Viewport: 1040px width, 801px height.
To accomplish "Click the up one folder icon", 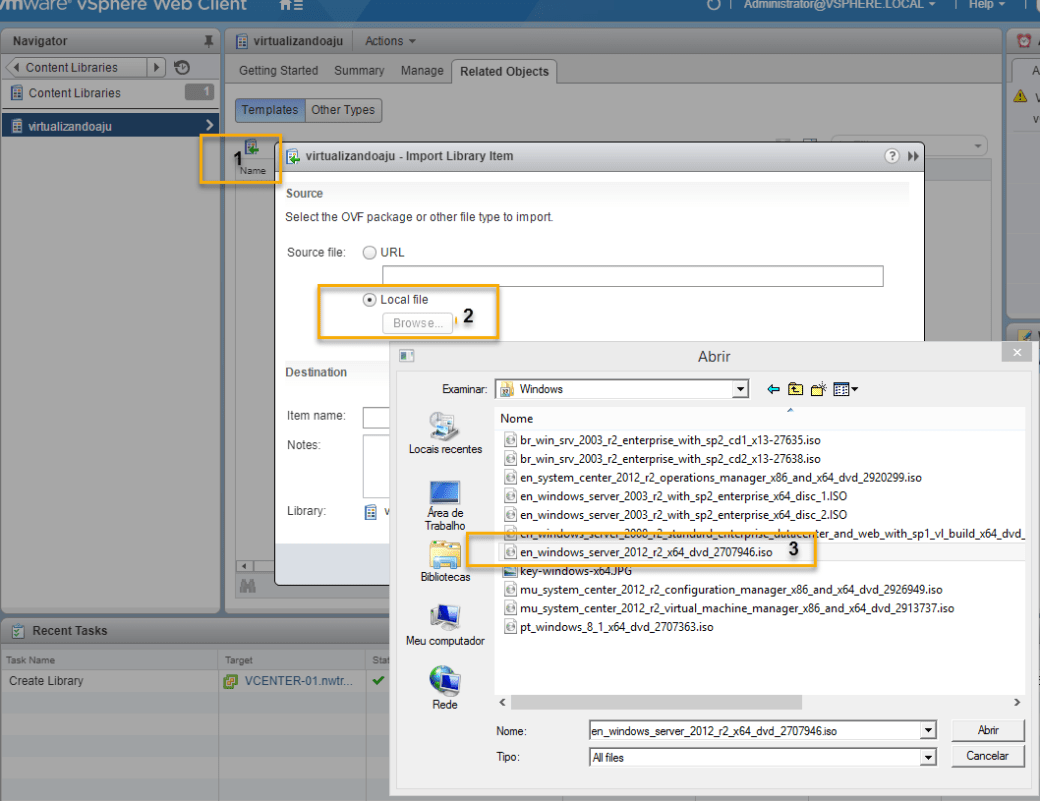I will [796, 389].
